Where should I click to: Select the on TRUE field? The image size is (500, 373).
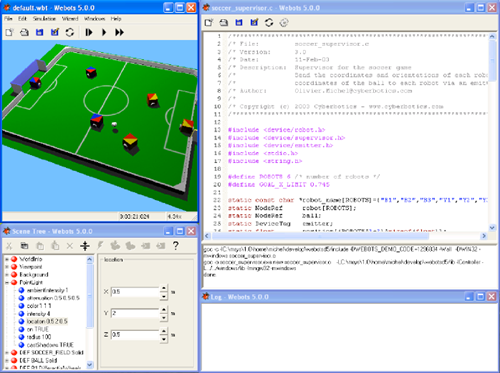(x=38, y=329)
